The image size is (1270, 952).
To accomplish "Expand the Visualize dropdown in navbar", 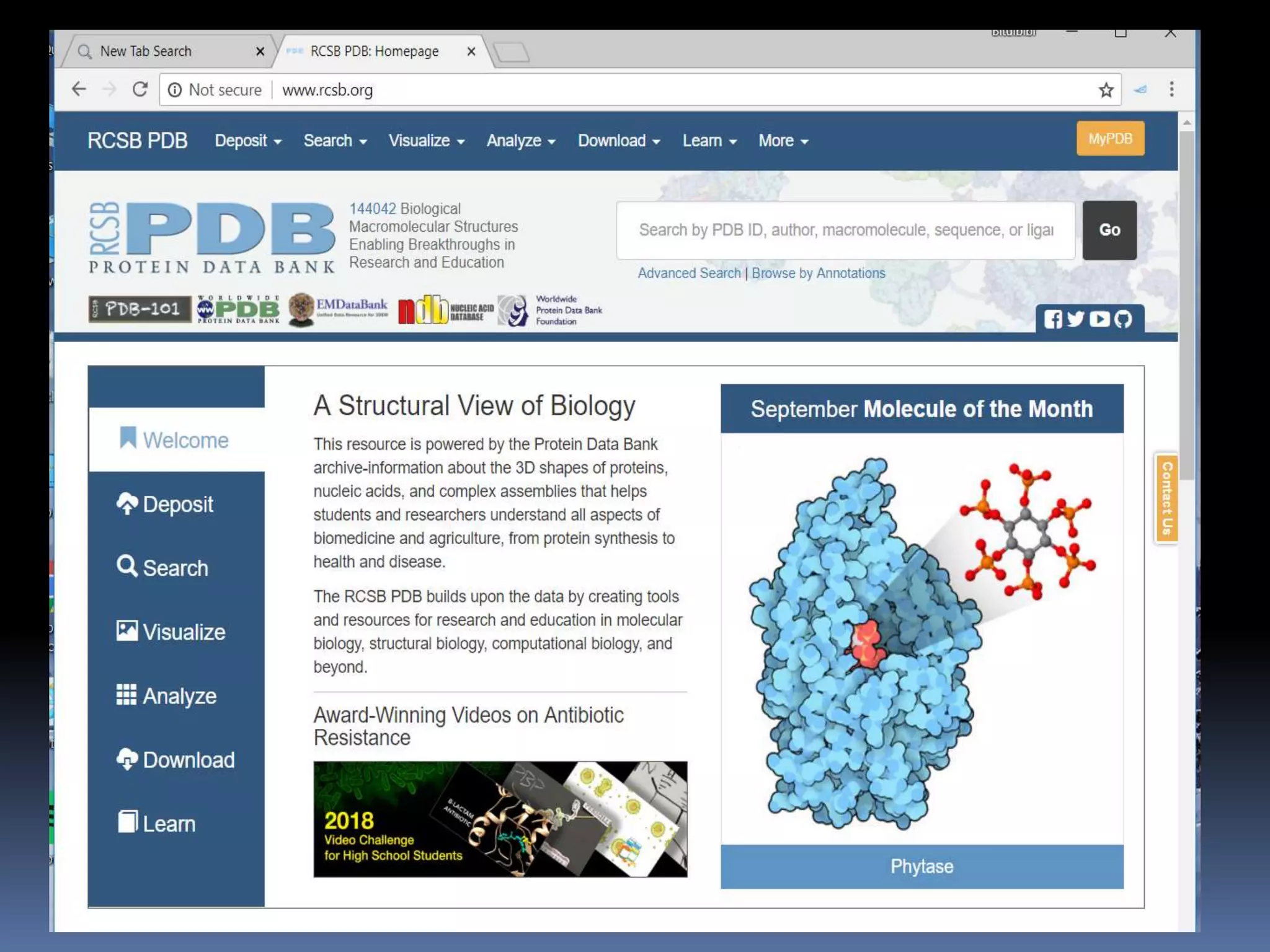I will click(x=426, y=141).
